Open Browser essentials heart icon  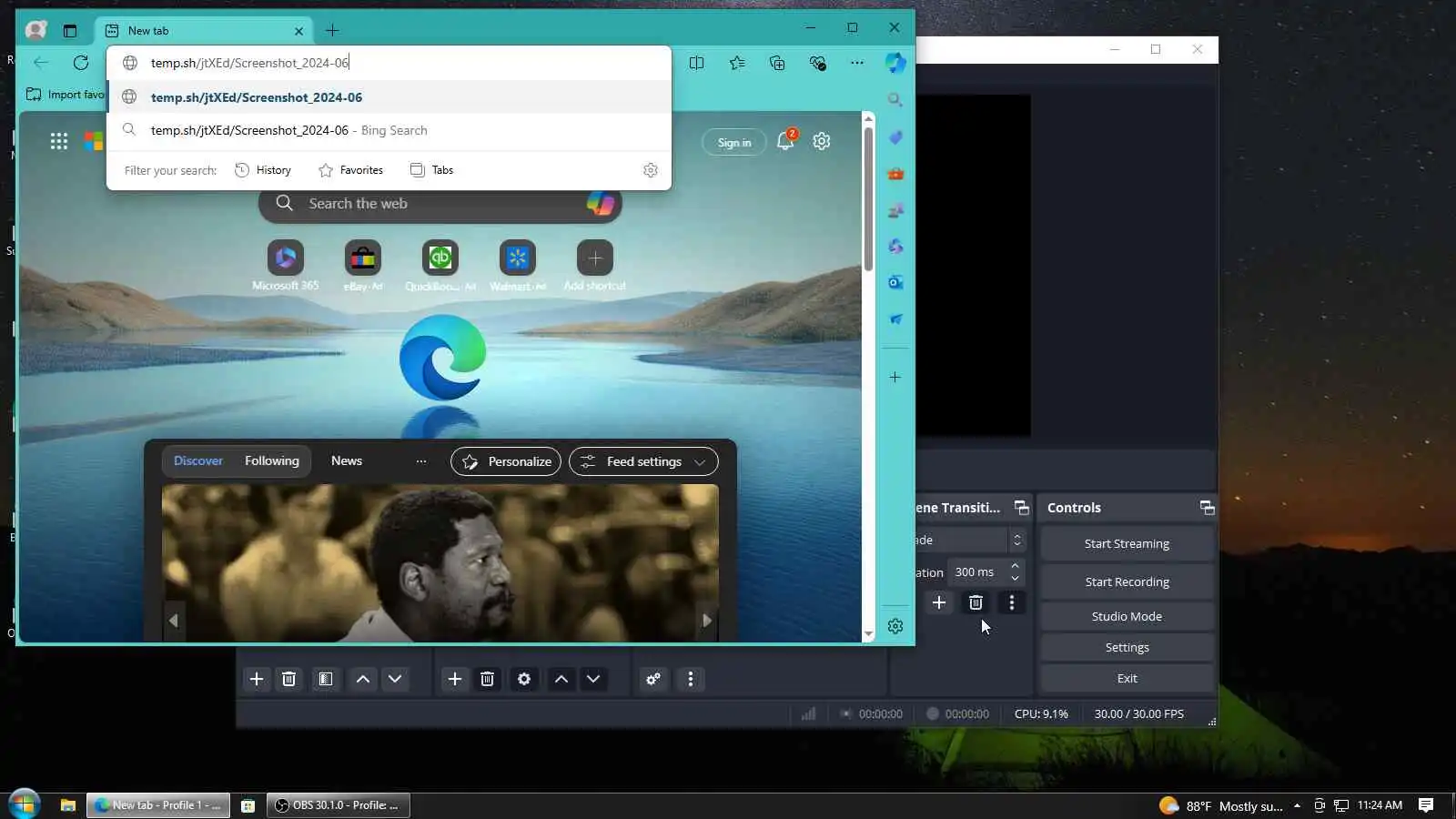817,63
